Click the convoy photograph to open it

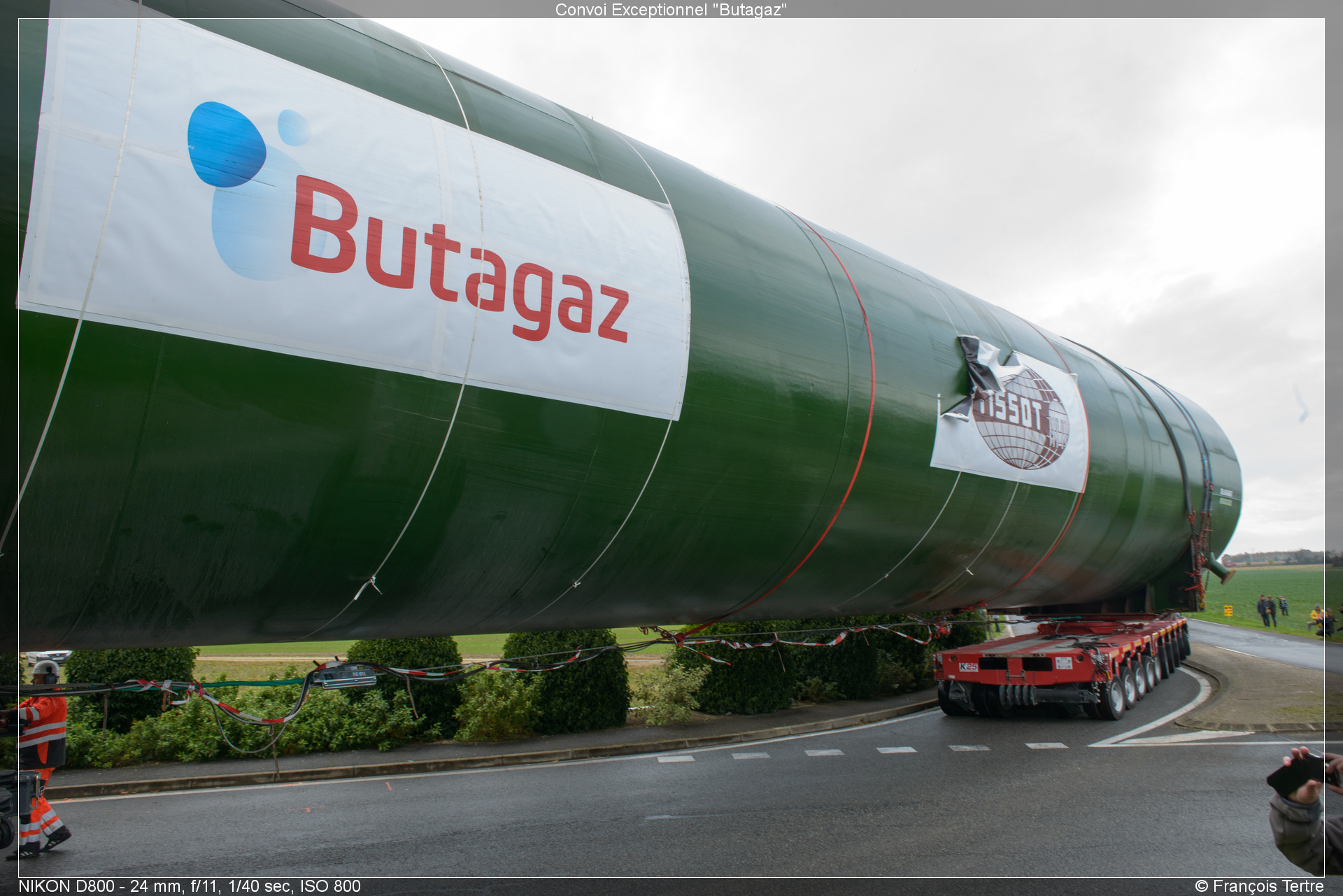pyautogui.click(x=671, y=448)
